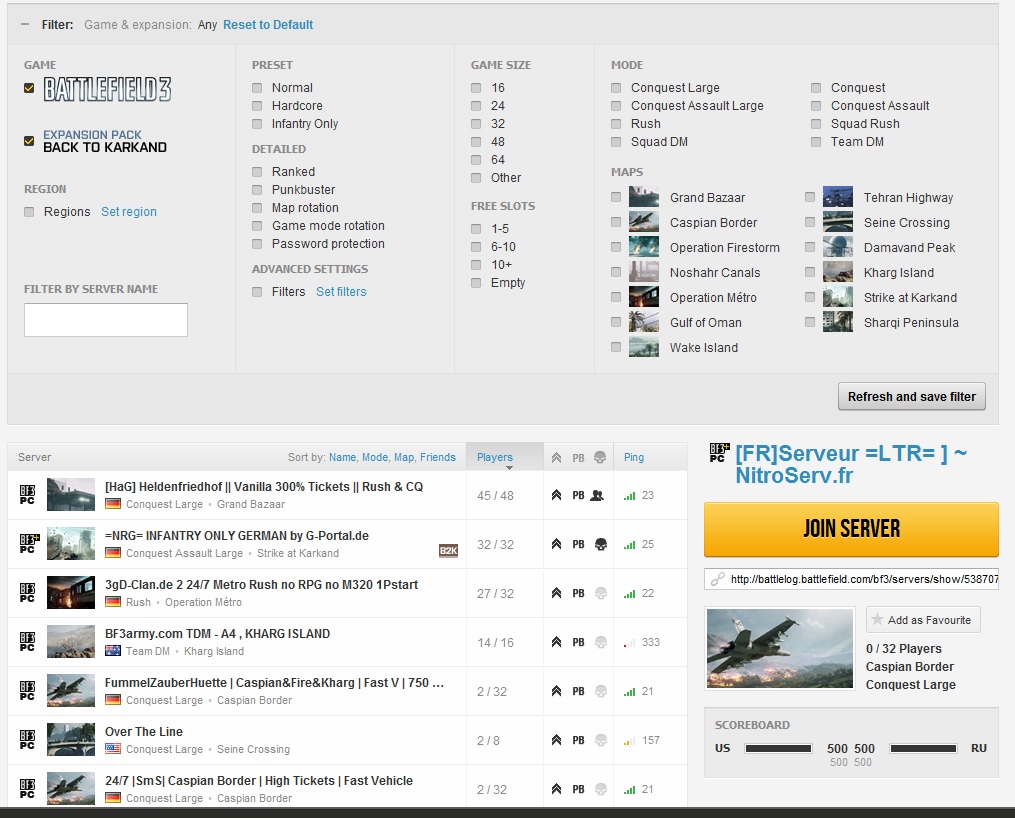Click the Operation Firestorm map thumbnail

coord(644,247)
